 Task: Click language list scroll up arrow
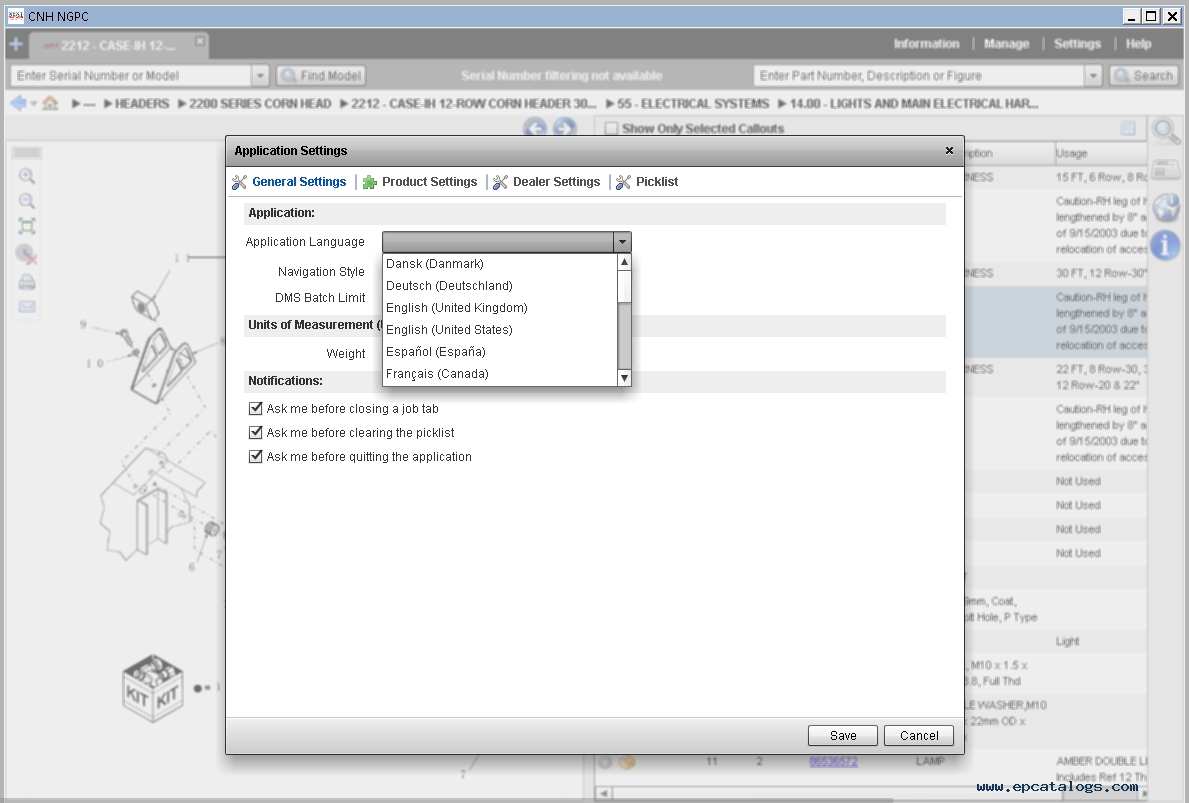pyautogui.click(x=625, y=262)
